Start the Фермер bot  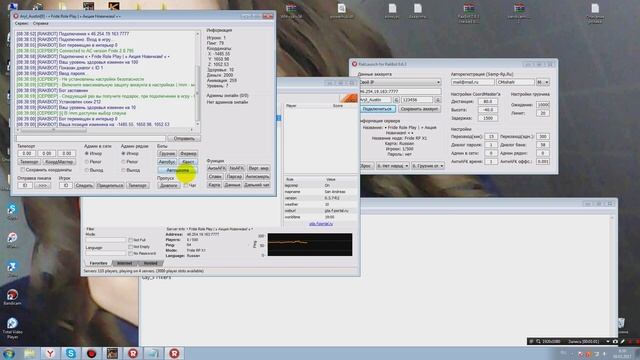(188, 154)
